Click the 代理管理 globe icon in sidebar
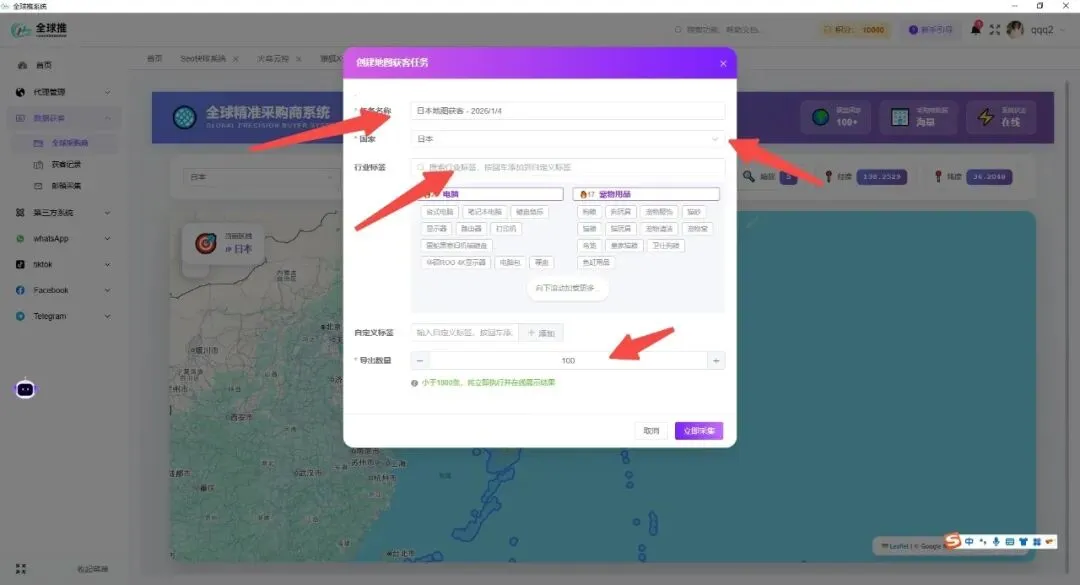The image size is (1080, 585). [x=20, y=92]
